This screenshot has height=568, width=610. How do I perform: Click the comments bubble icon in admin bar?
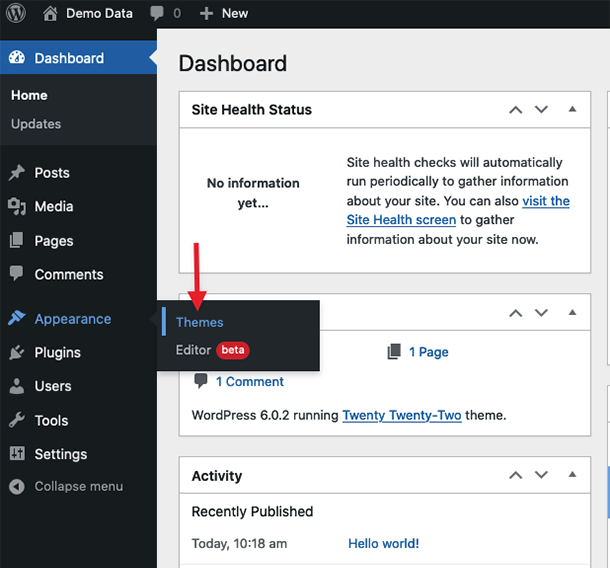(156, 13)
